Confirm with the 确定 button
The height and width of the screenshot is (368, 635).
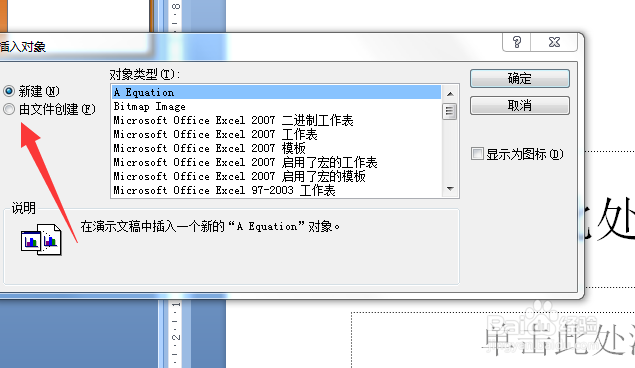click(x=520, y=78)
